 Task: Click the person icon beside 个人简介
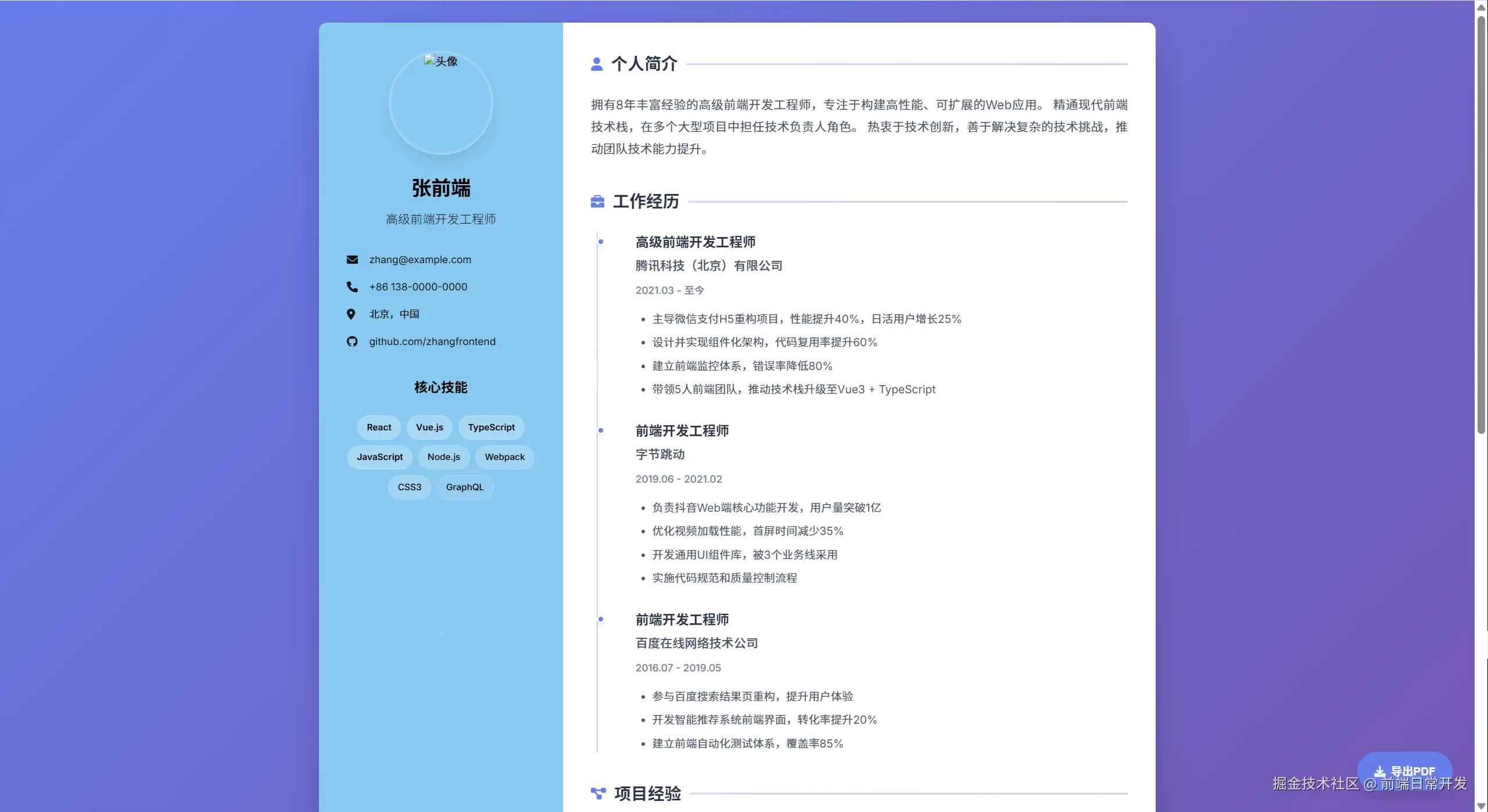coord(596,64)
